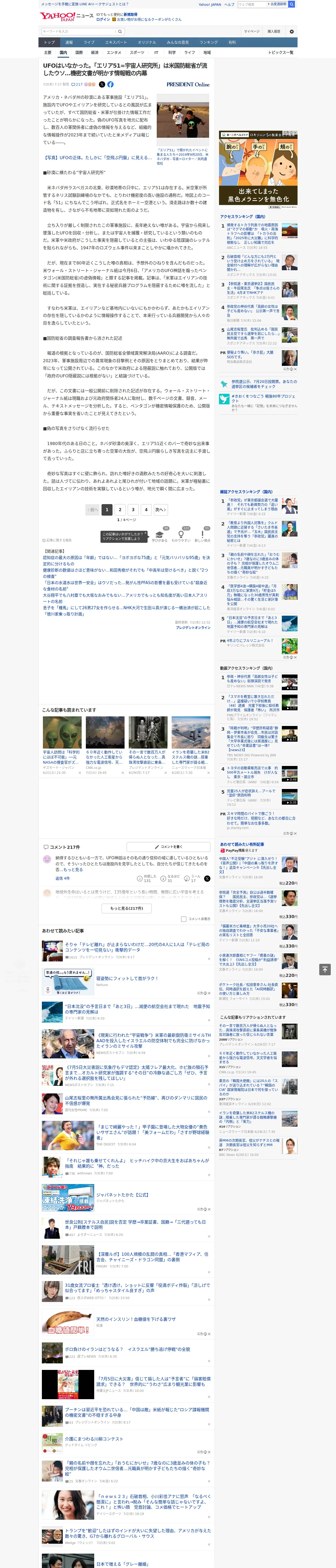Report the article via 記事に関する報告
336x1568 pixels.
[57, 540]
